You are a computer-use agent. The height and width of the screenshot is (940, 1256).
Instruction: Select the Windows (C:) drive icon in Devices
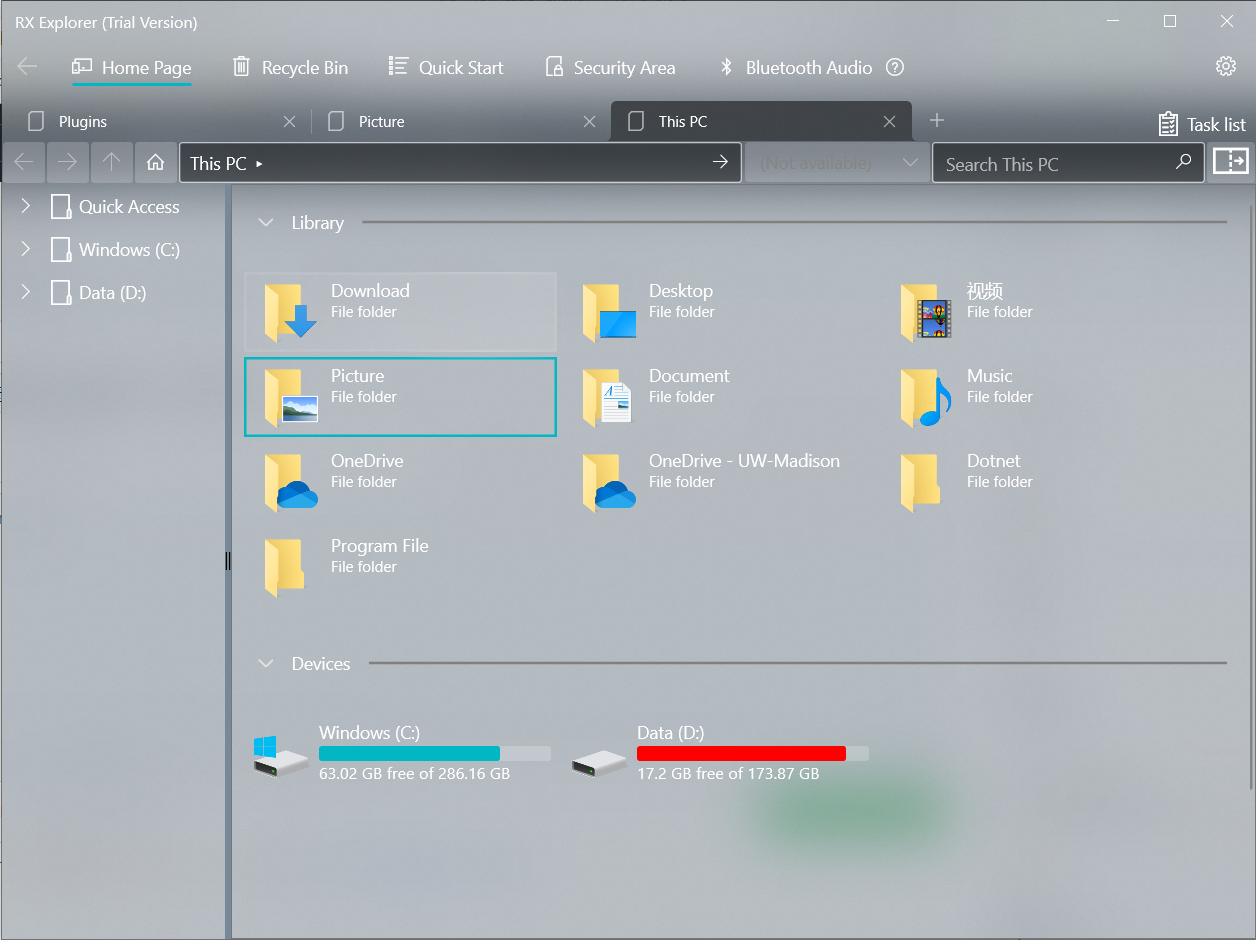pos(280,756)
